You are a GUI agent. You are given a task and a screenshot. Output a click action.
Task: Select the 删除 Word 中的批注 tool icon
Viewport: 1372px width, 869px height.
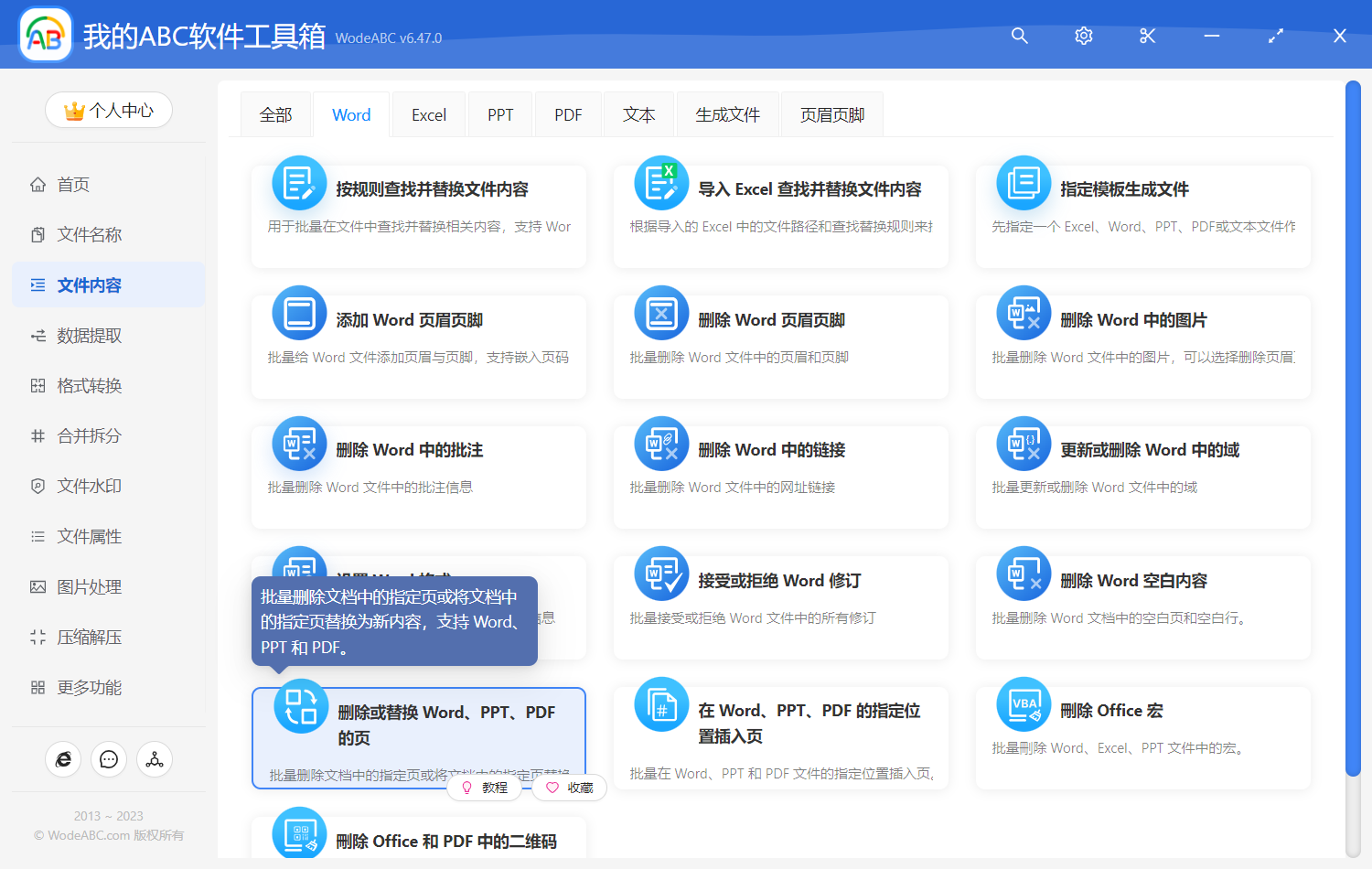tap(299, 444)
